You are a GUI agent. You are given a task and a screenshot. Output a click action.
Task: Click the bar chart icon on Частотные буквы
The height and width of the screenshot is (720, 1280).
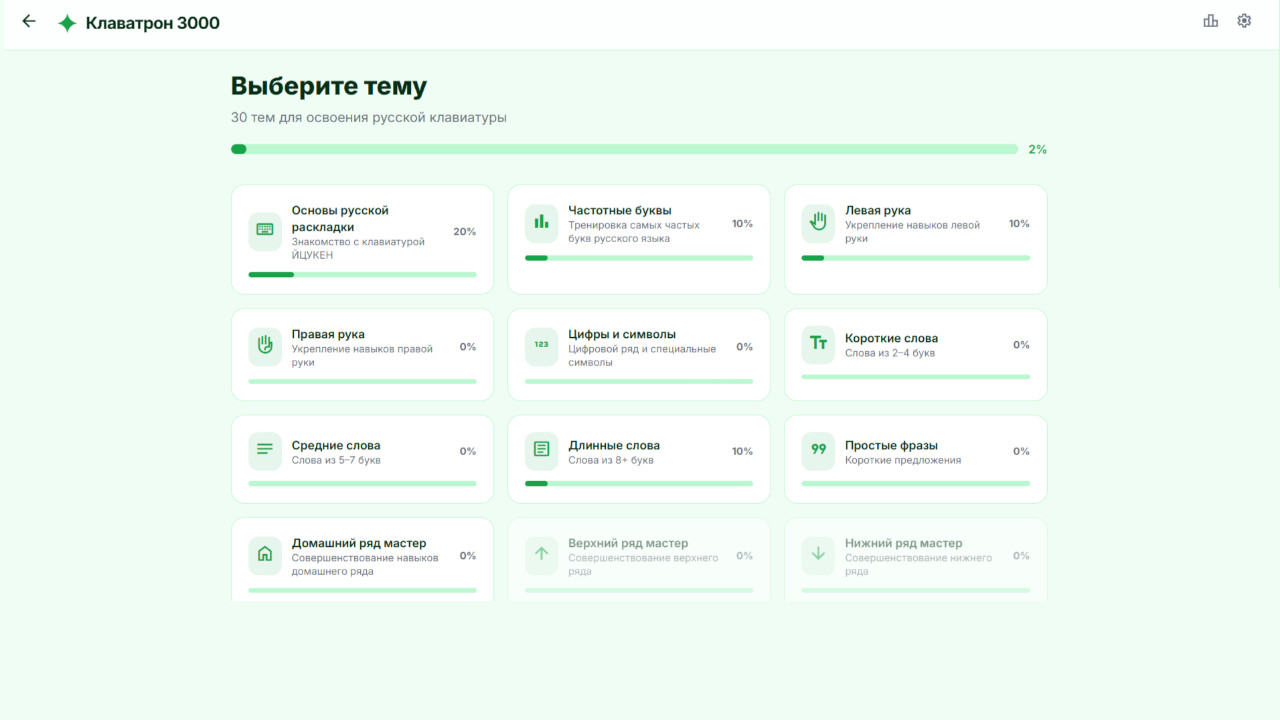pyautogui.click(x=541, y=223)
